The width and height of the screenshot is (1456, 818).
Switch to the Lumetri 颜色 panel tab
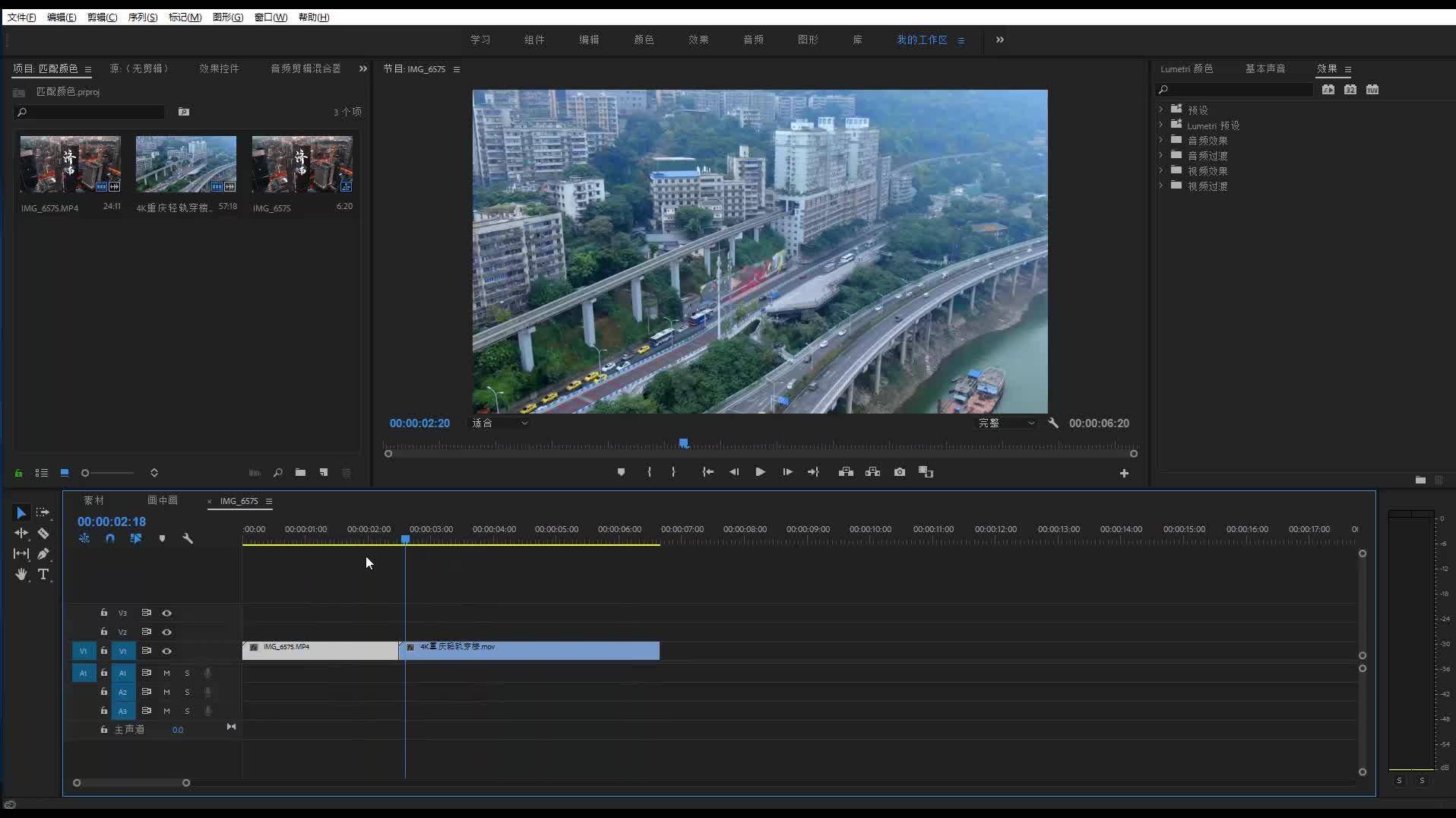1186,68
